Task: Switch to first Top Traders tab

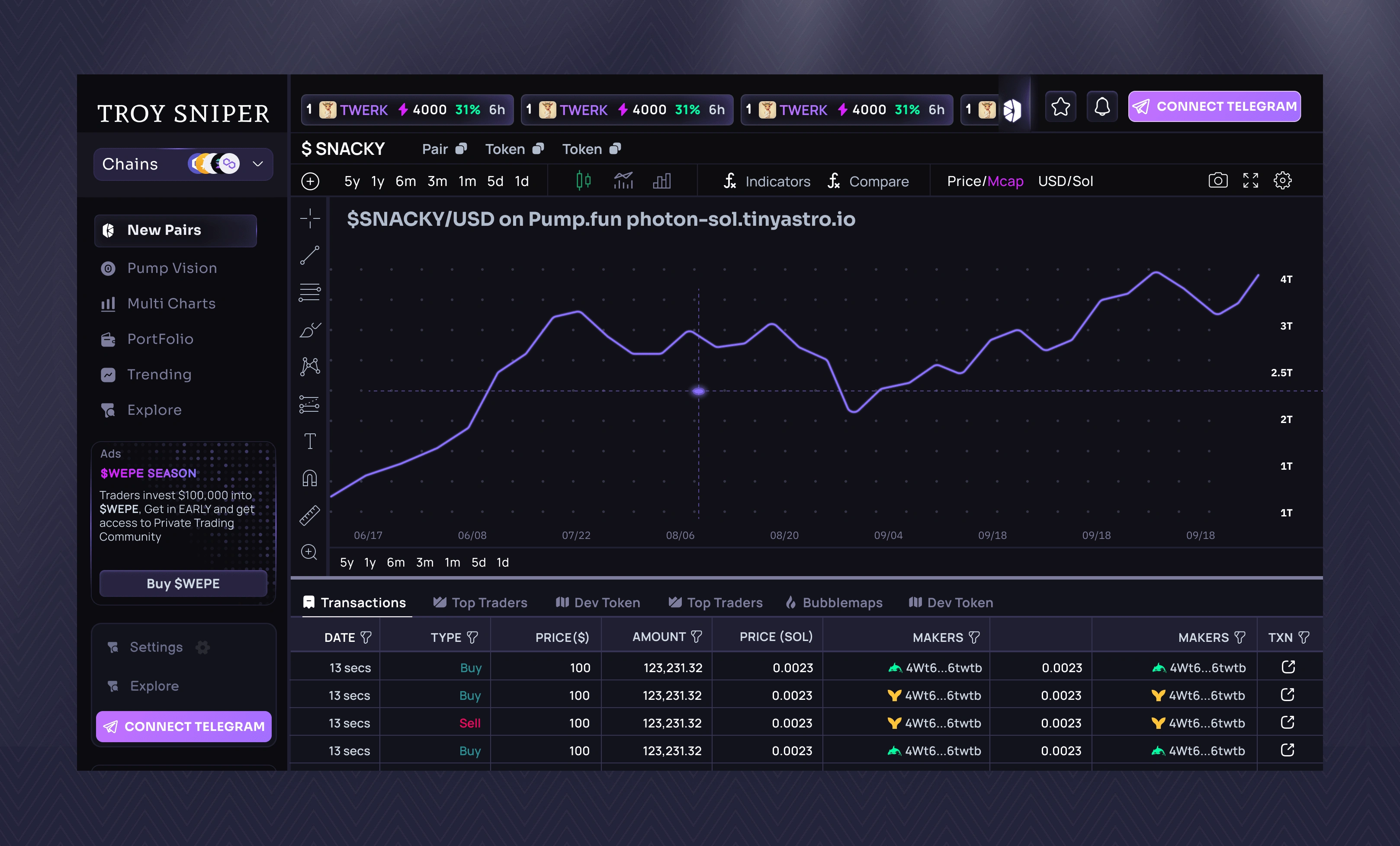Action: coord(480,602)
